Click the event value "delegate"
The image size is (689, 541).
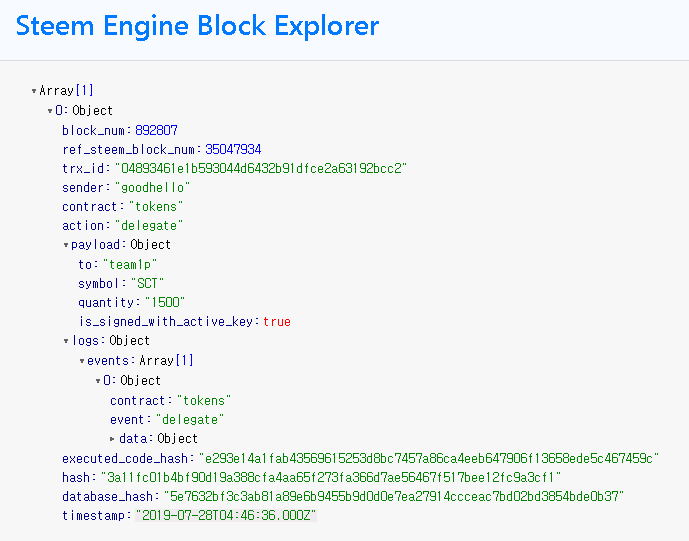190,420
